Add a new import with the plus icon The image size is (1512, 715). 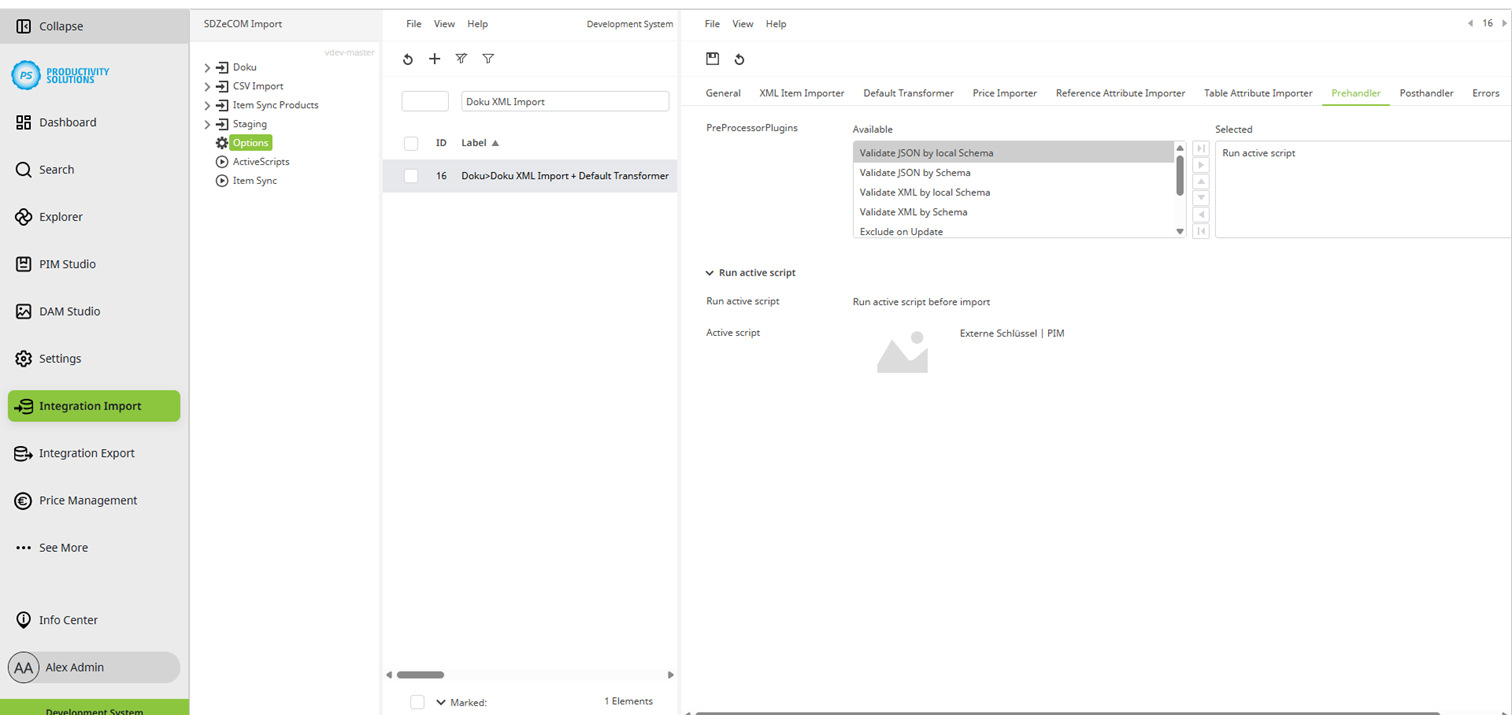pos(434,58)
